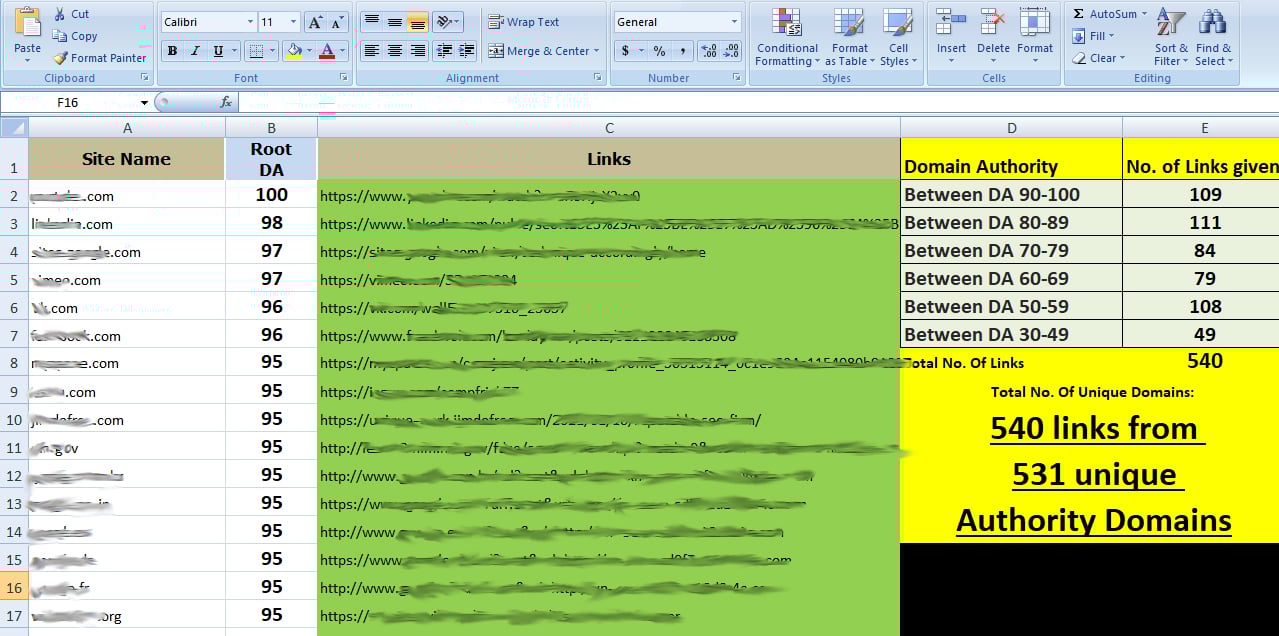The image size is (1279, 636).
Task: Insert function using the fx button
Action: (226, 102)
